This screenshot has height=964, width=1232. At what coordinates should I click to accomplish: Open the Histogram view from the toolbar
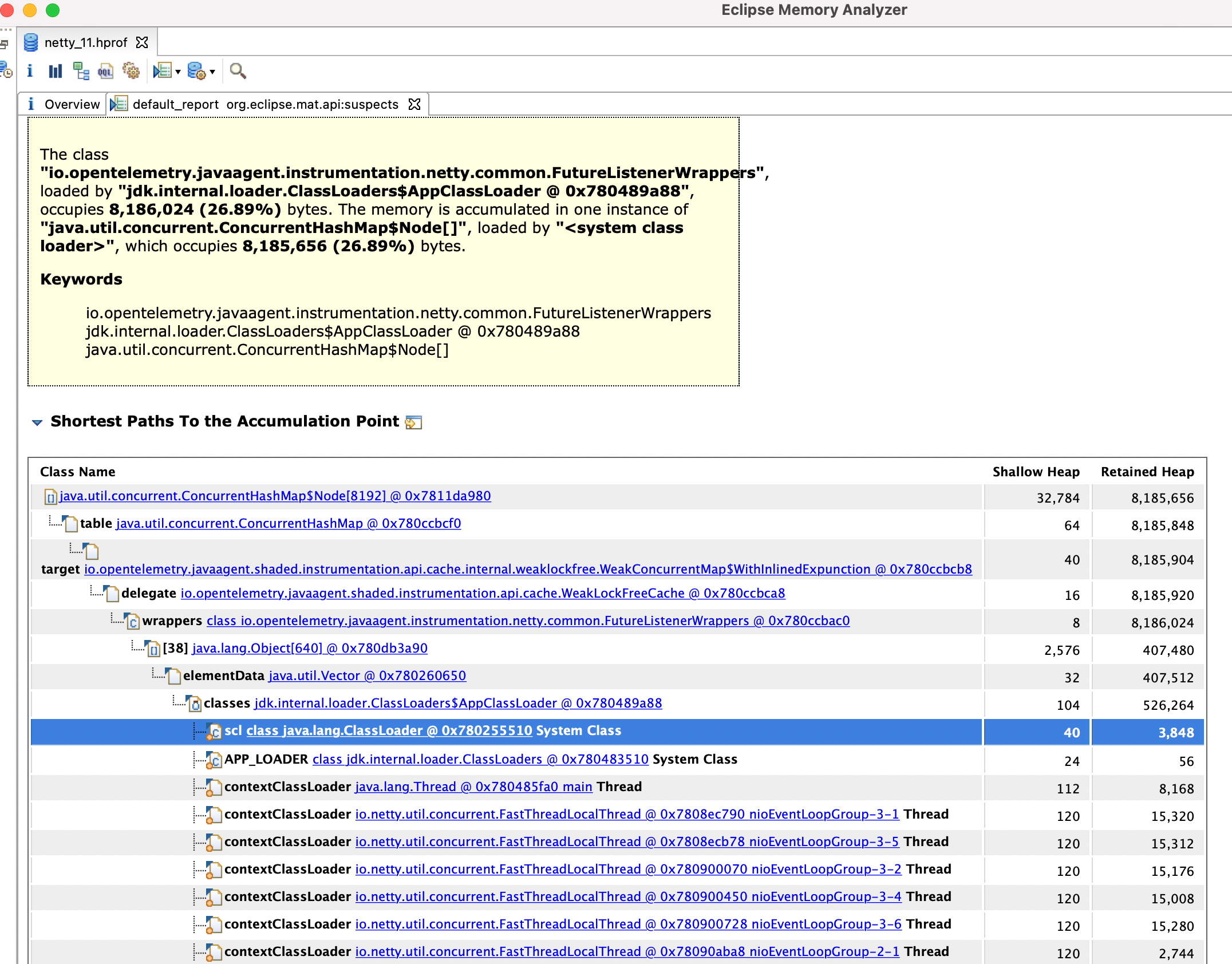tap(55, 70)
